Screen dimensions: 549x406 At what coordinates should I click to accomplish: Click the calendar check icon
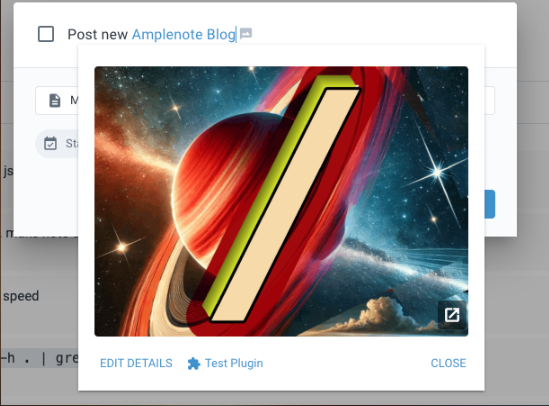(x=50, y=143)
